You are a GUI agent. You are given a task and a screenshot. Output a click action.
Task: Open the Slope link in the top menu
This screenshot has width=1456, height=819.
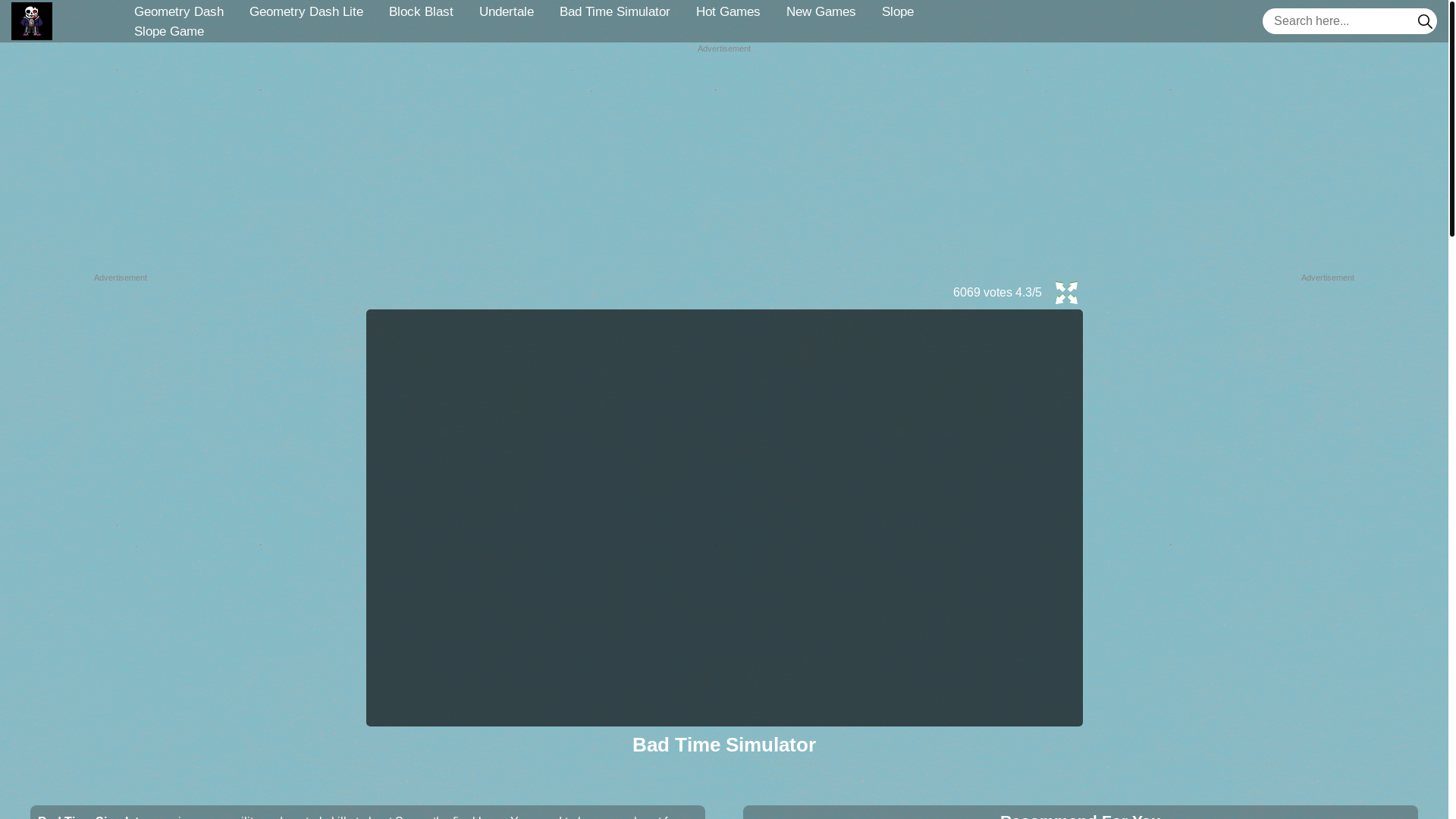tap(898, 11)
